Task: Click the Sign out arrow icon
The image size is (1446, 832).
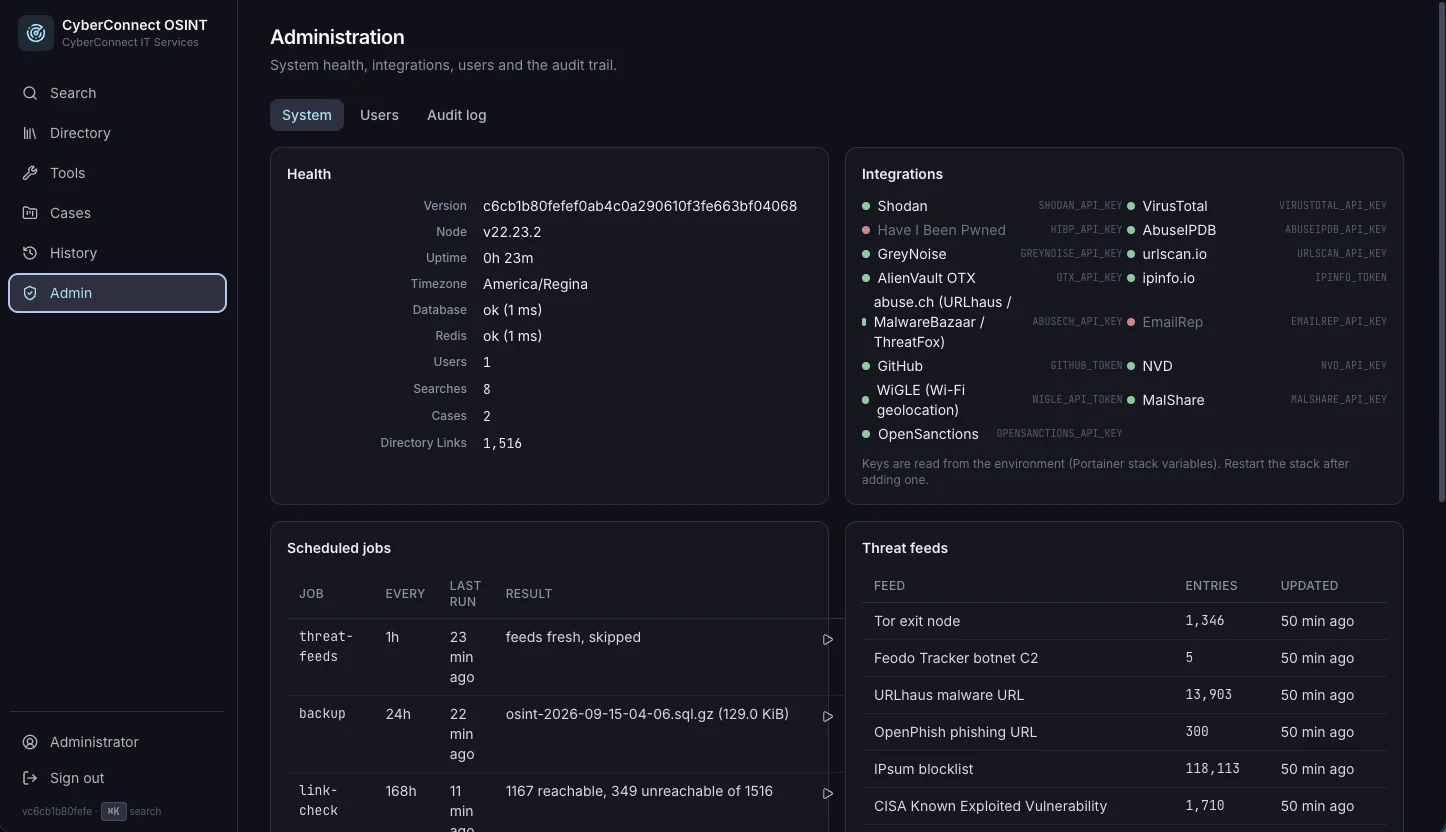Action: (30, 778)
